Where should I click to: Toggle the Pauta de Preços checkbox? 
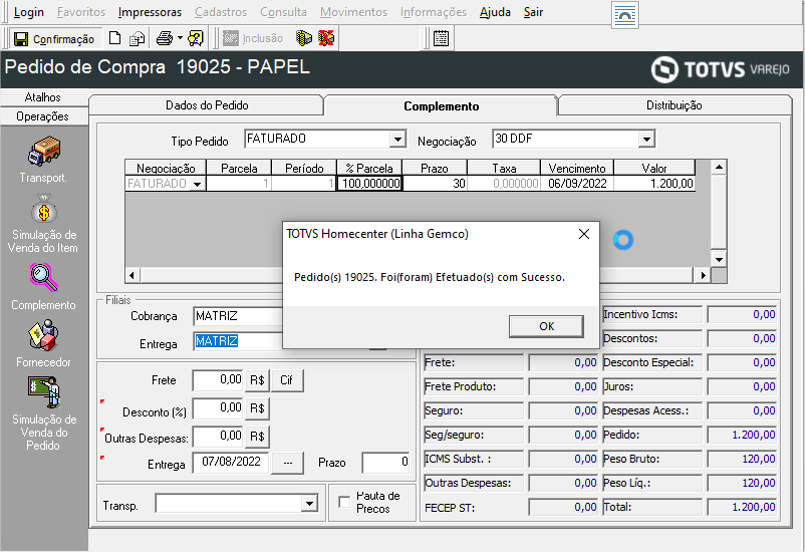(x=344, y=502)
